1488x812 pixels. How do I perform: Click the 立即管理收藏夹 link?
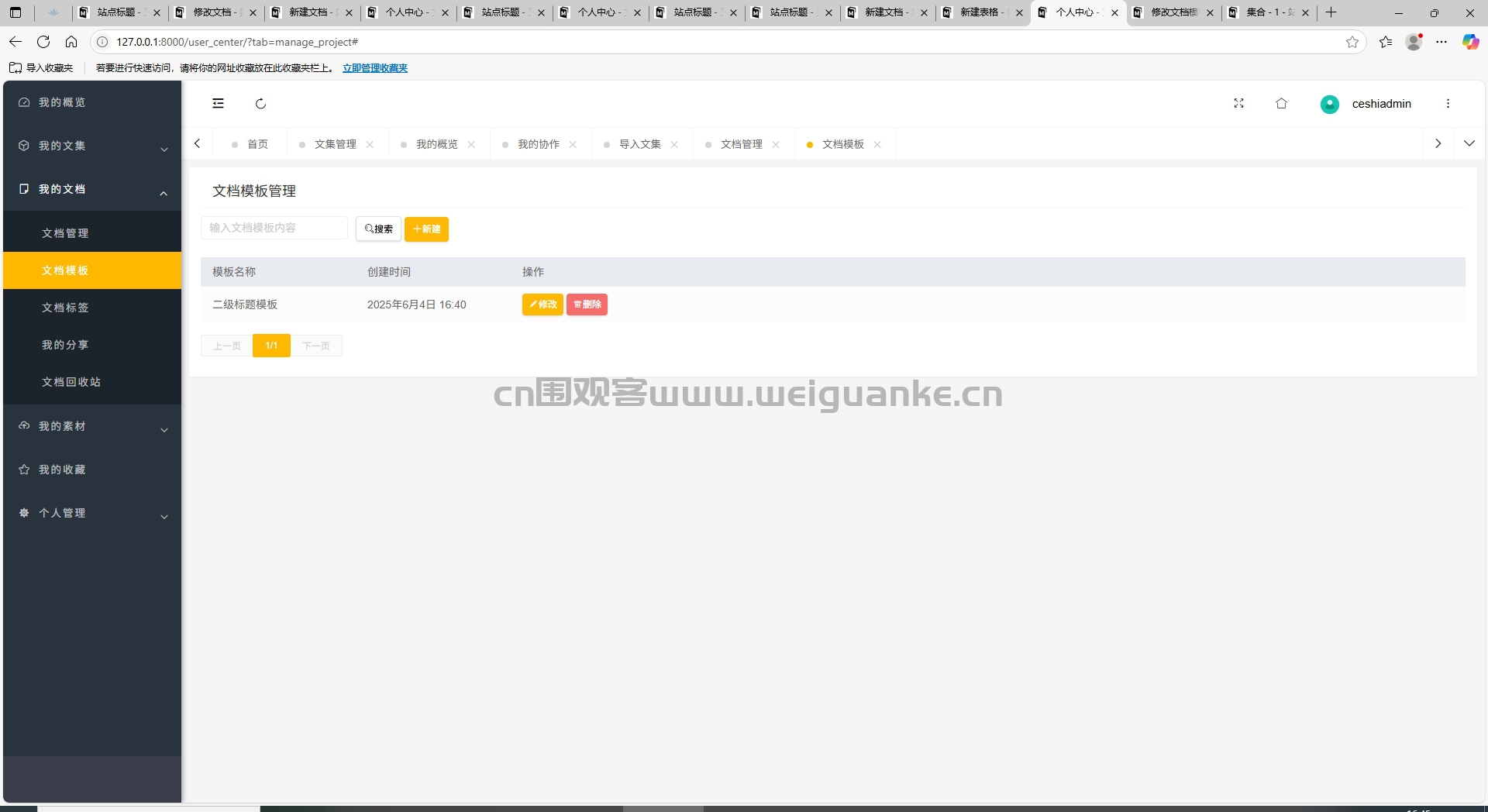[x=375, y=68]
